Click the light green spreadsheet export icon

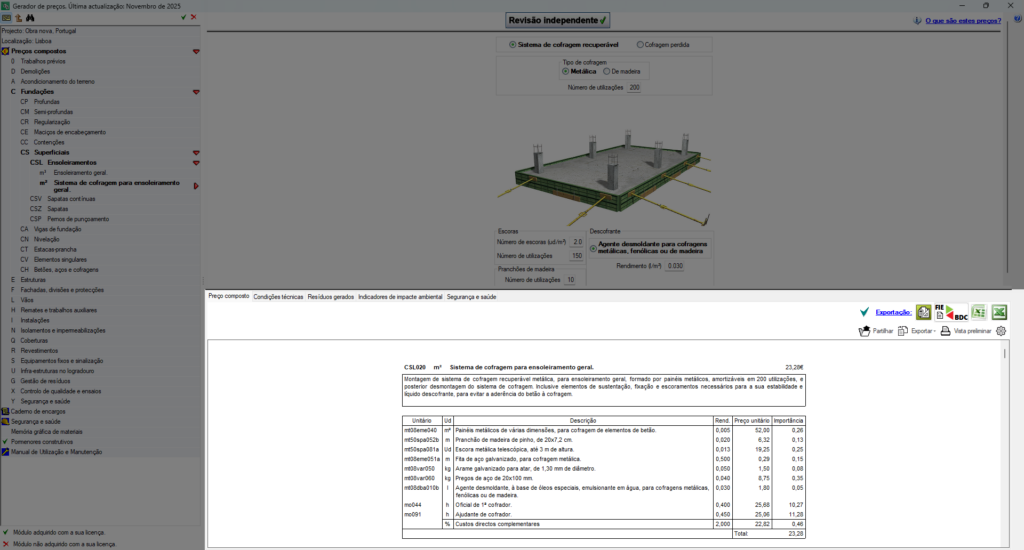point(978,312)
